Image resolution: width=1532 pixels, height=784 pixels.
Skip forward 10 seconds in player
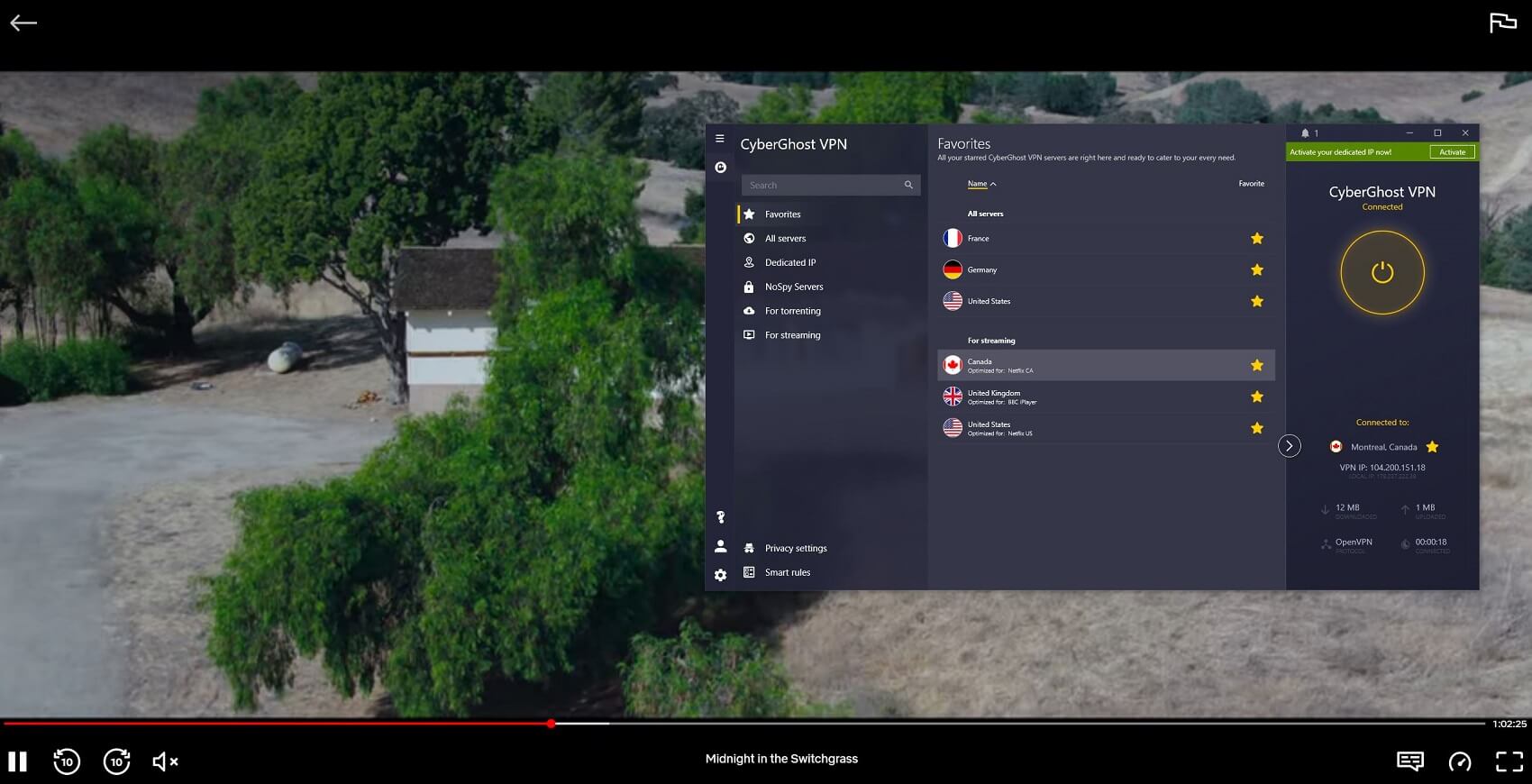[x=116, y=761]
